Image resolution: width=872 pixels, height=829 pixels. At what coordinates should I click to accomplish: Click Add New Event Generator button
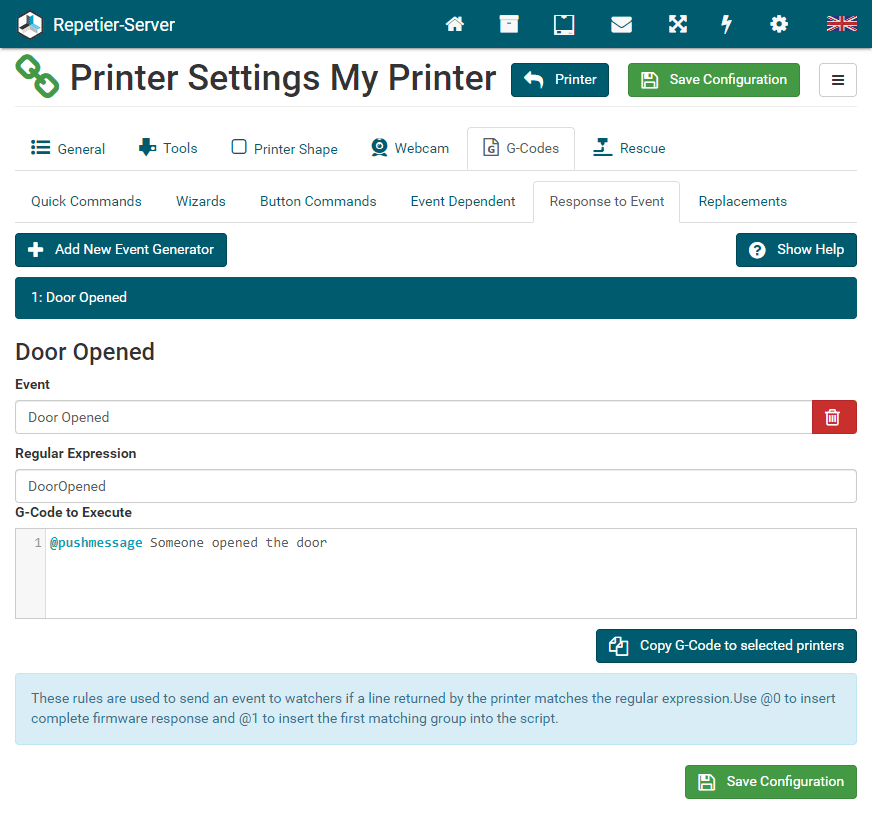(x=121, y=250)
